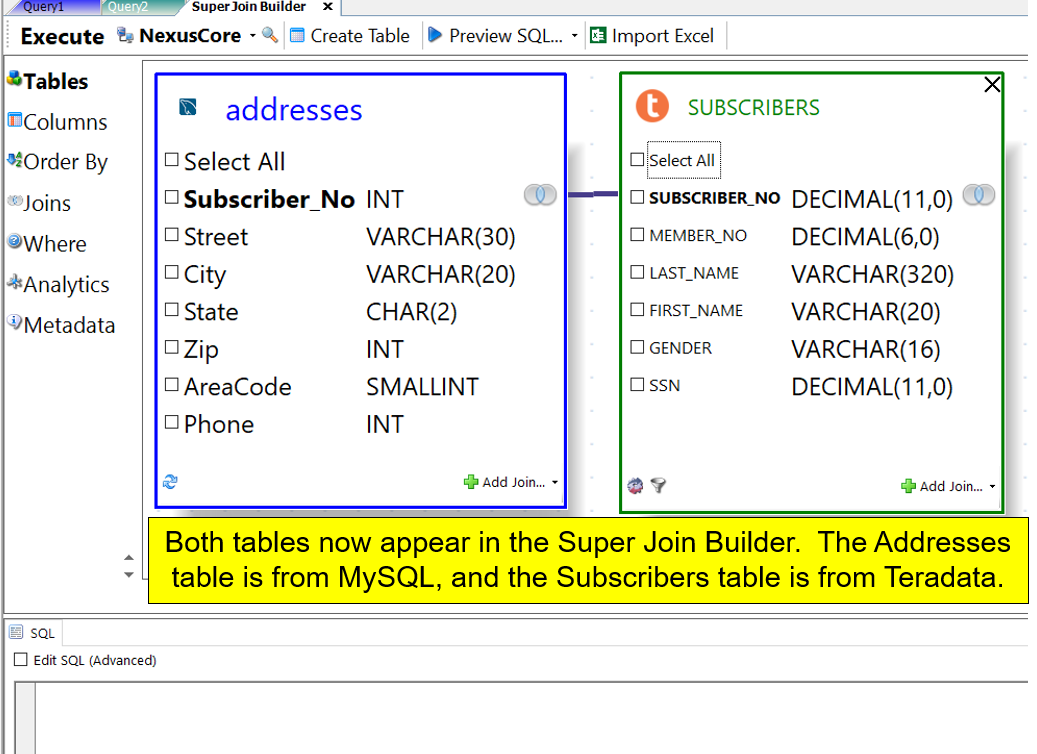Click the magnifier icon beside NexusCore
Screen dimensions: 1037x754
269,36
